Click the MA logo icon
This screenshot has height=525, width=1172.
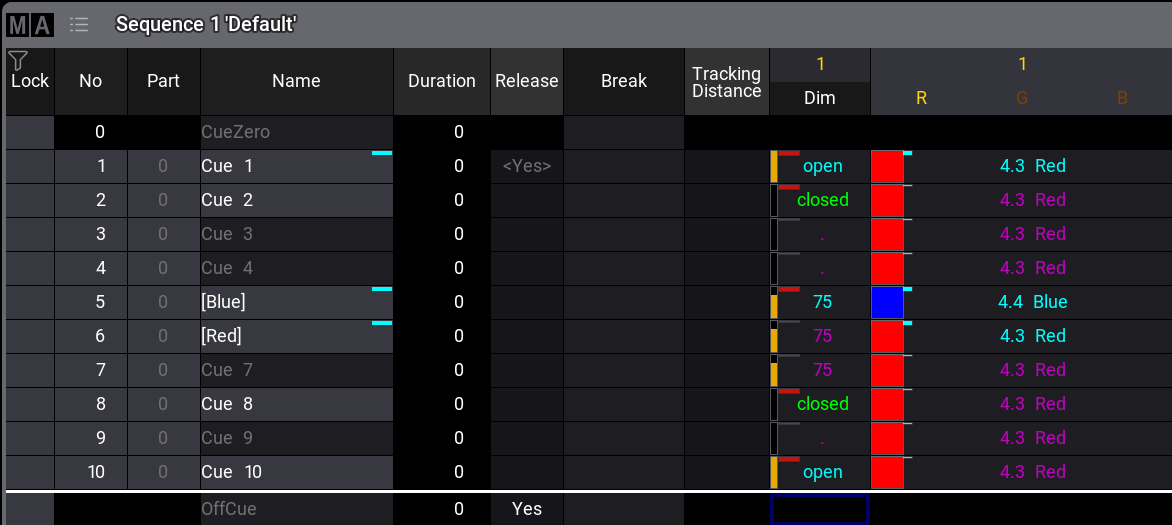coord(30,25)
